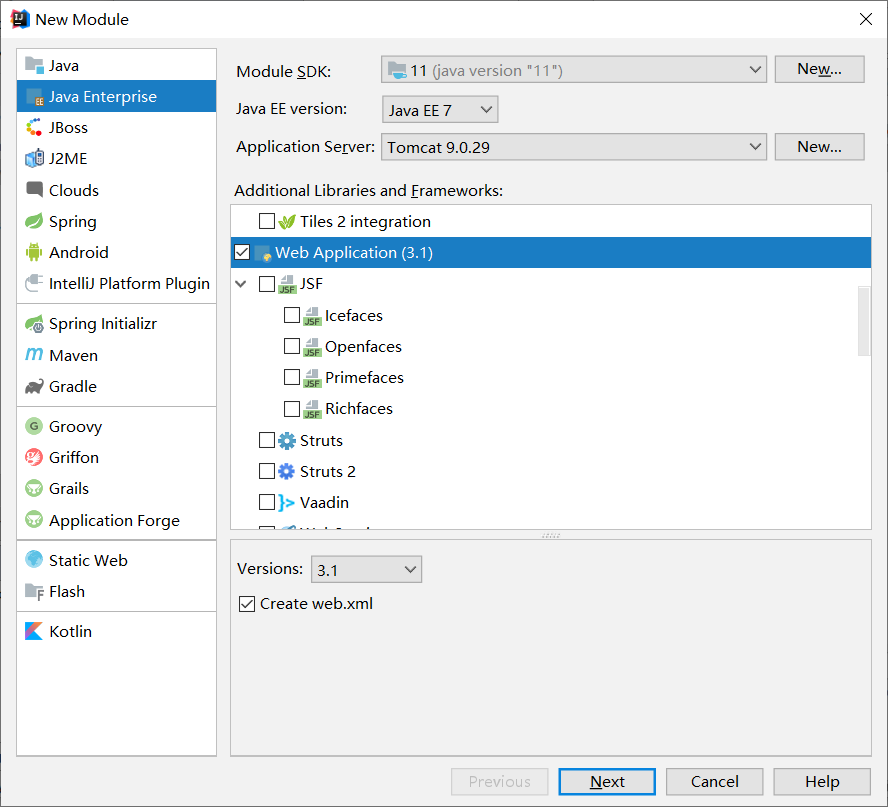Click the Android robot icon
This screenshot has width=888, height=807.
(34, 252)
